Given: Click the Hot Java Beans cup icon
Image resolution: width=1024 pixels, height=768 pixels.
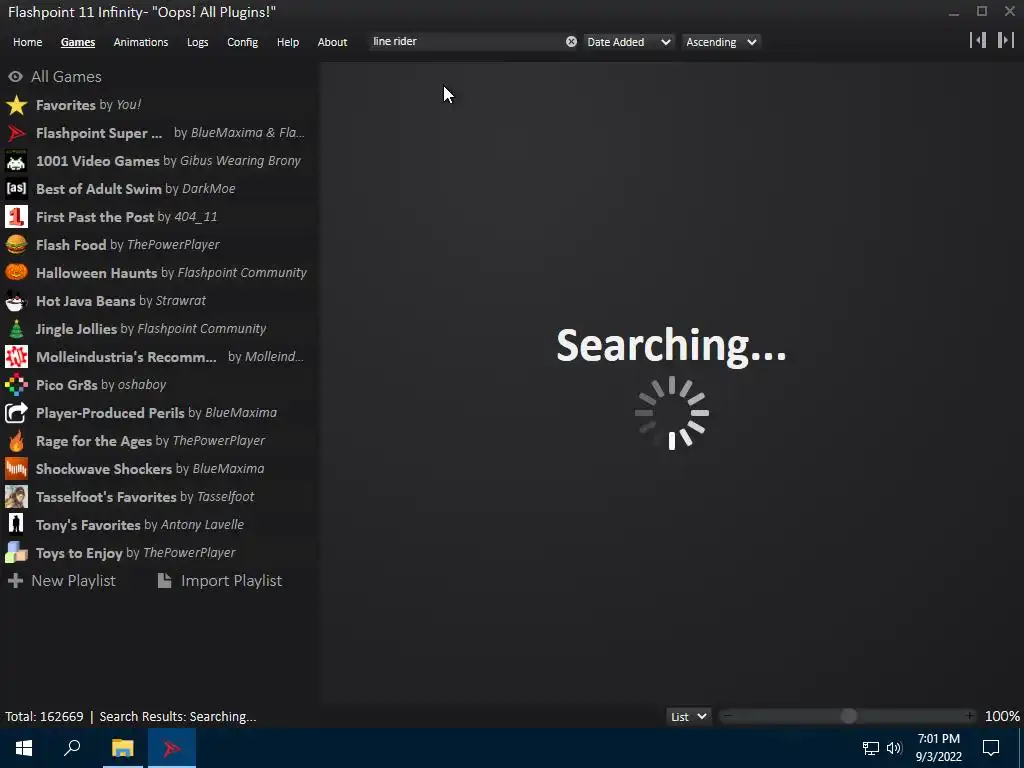Looking at the screenshot, I should tap(16, 301).
